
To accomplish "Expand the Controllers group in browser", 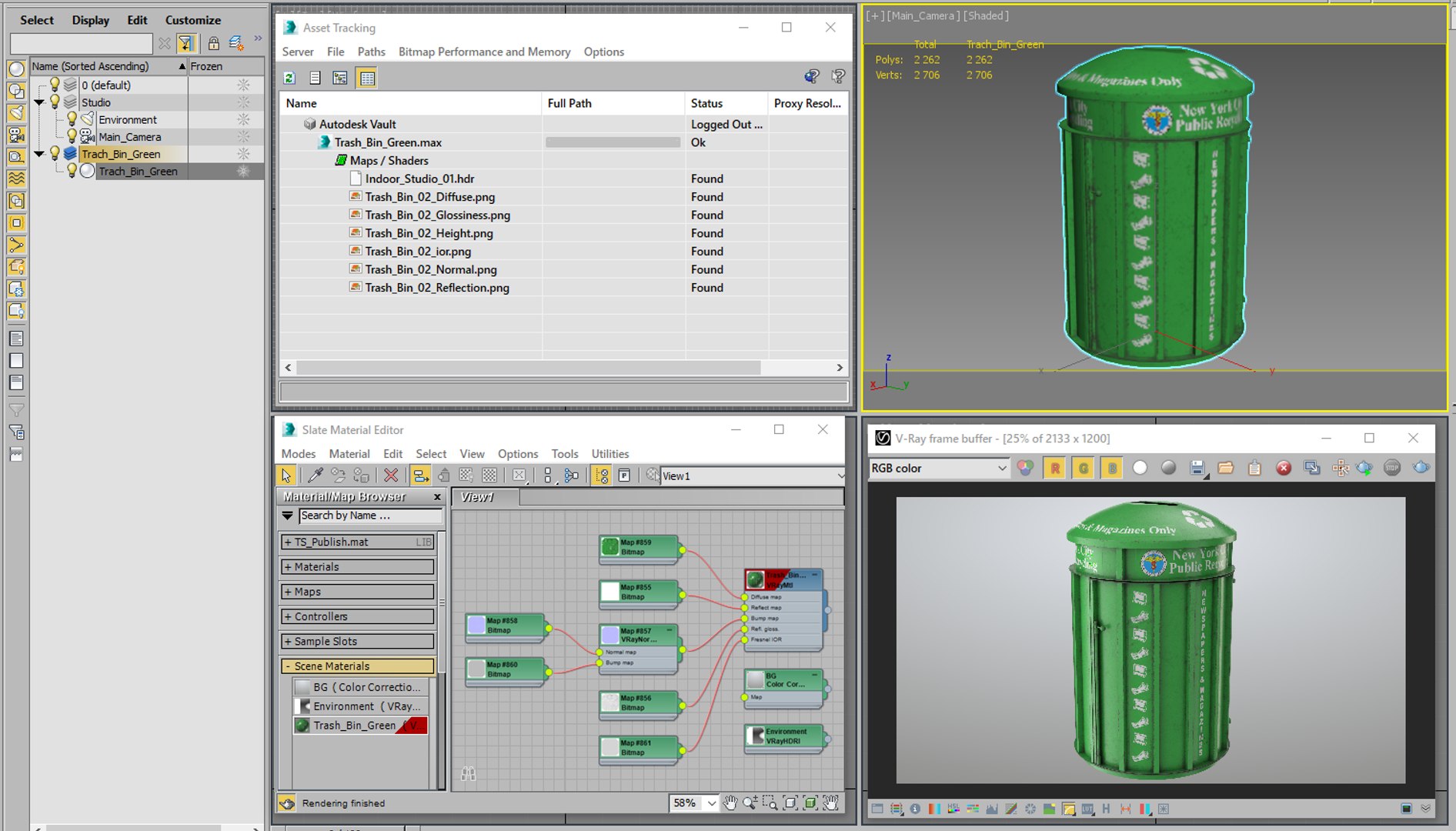I will [x=358, y=616].
